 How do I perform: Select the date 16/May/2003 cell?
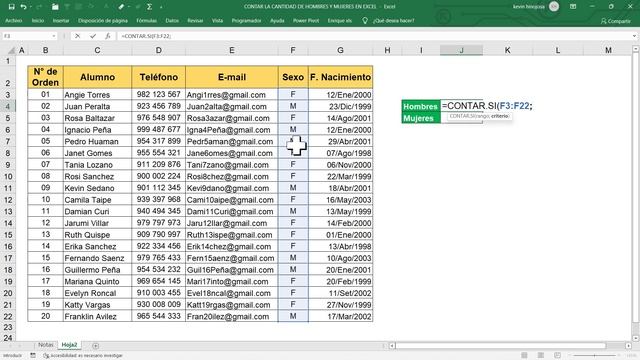pos(340,200)
